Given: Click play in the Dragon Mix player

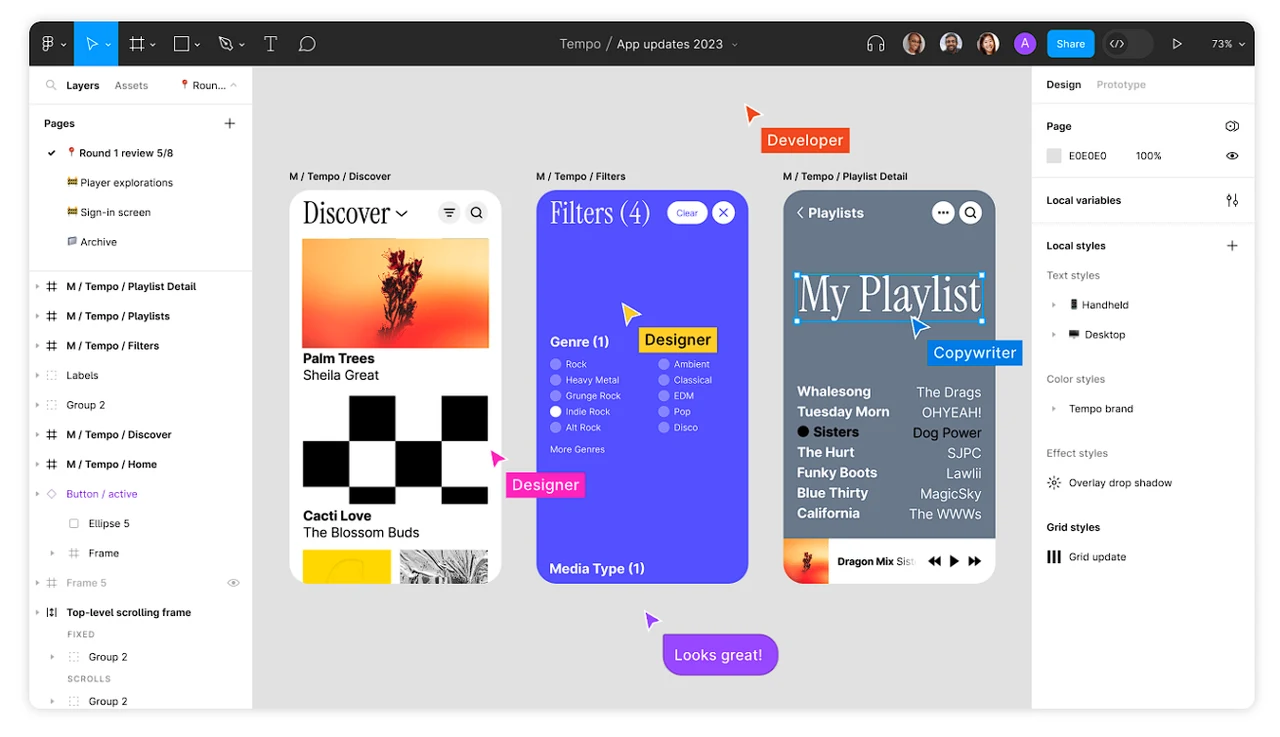Looking at the screenshot, I should 954,561.
